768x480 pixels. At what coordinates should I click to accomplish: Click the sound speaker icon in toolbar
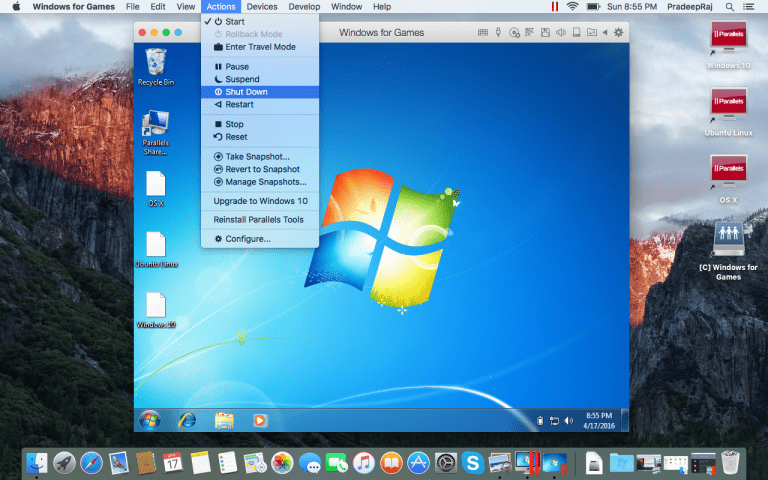[561, 32]
